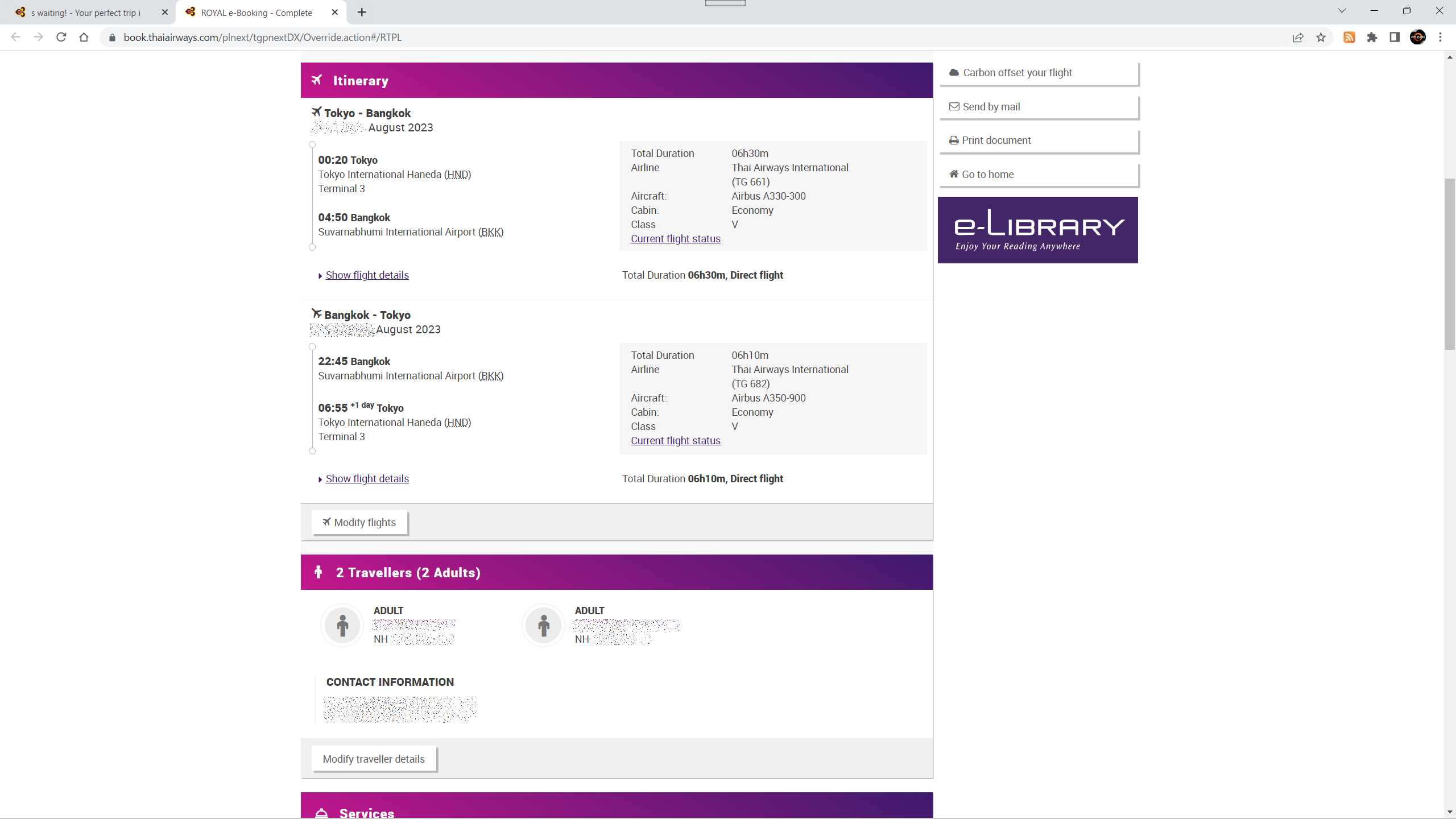
Task: Click the address bar URL
Action: tap(263, 38)
